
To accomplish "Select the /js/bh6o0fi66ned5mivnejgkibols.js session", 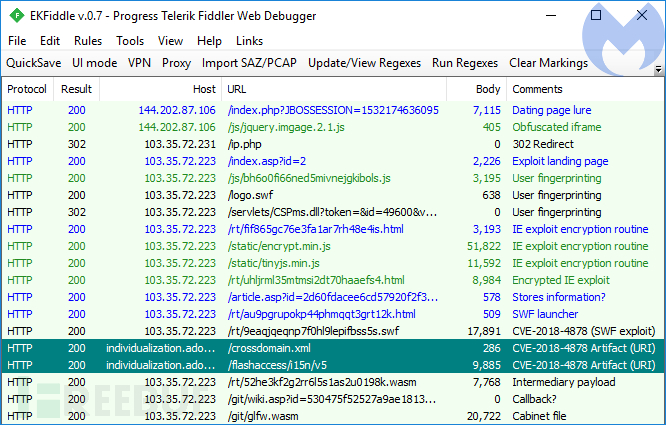I will click(x=333, y=178).
